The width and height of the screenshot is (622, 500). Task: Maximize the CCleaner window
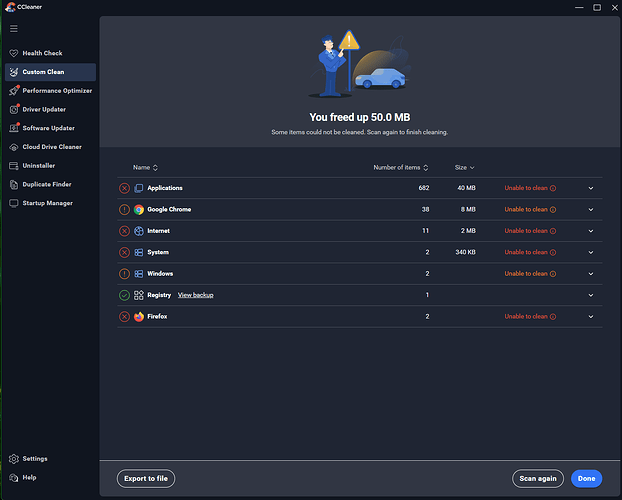pyautogui.click(x=597, y=7)
